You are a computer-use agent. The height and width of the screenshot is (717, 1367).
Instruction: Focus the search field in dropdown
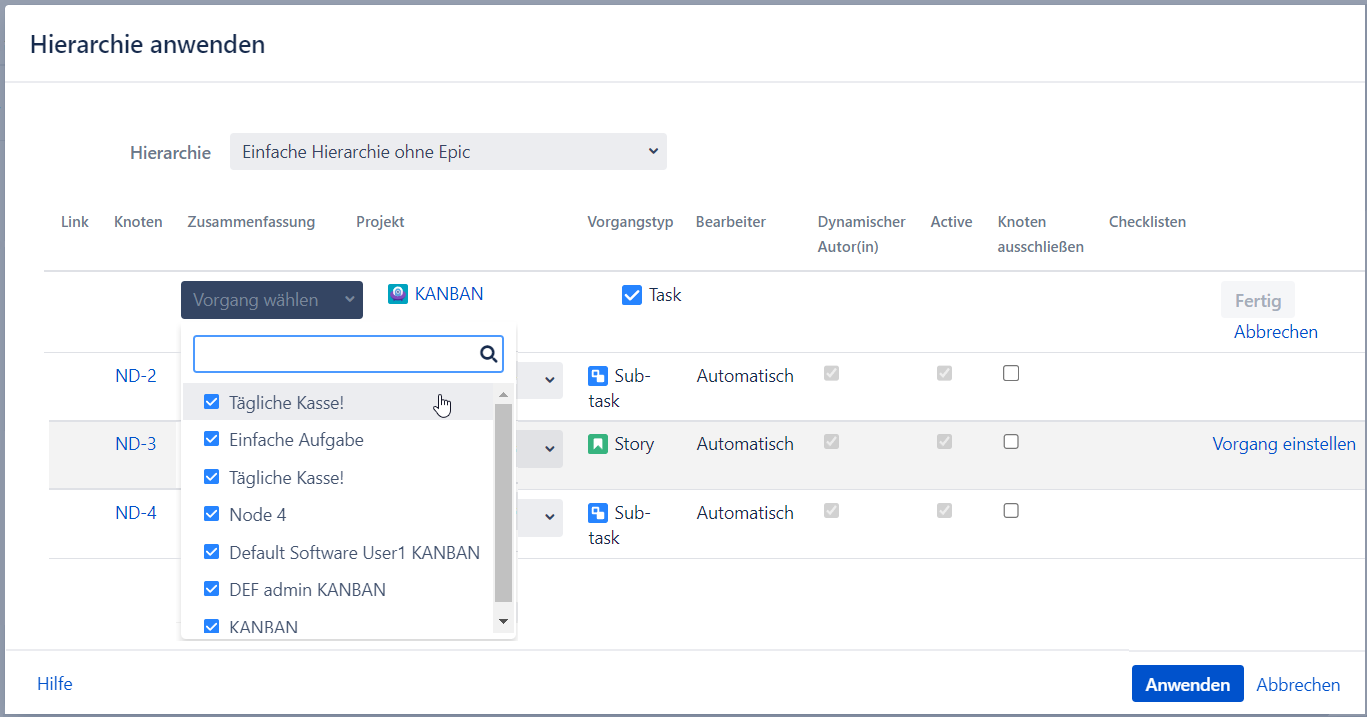tap(335, 354)
